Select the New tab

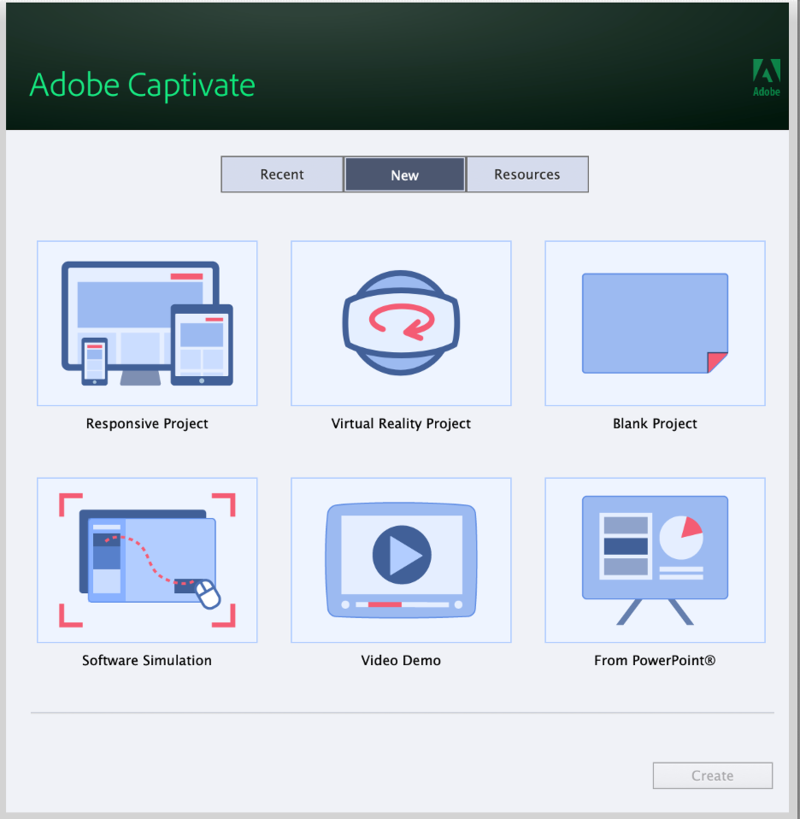pyautogui.click(x=404, y=174)
